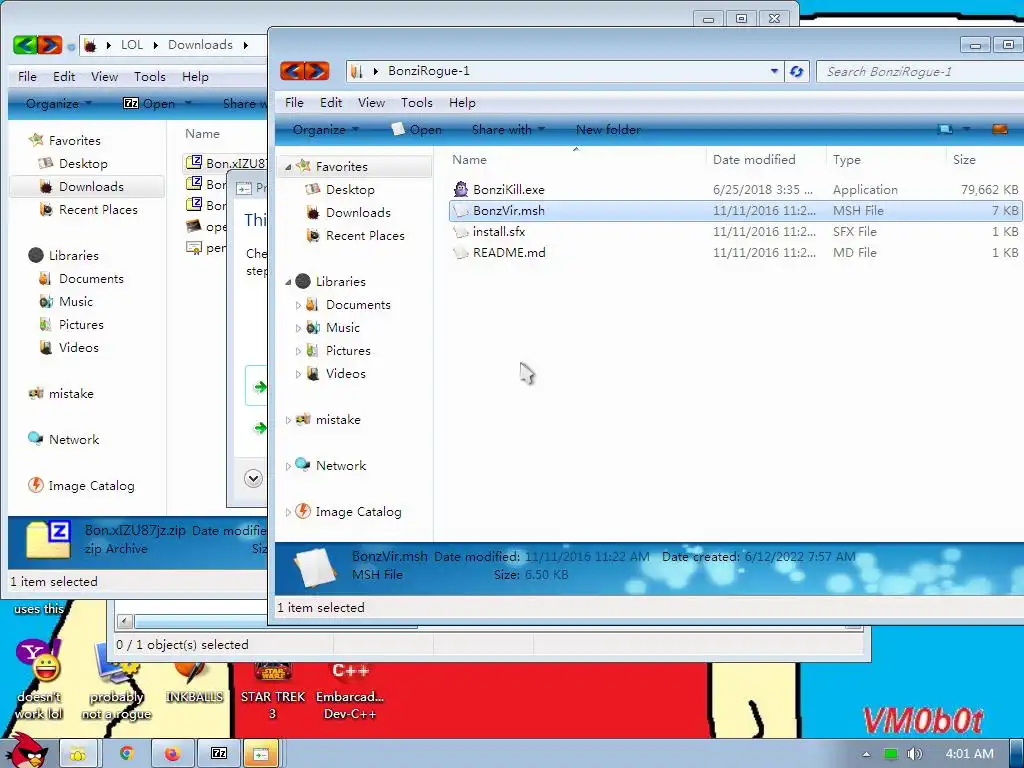
Task: Click the refresh icon beside the address bar
Action: point(796,71)
